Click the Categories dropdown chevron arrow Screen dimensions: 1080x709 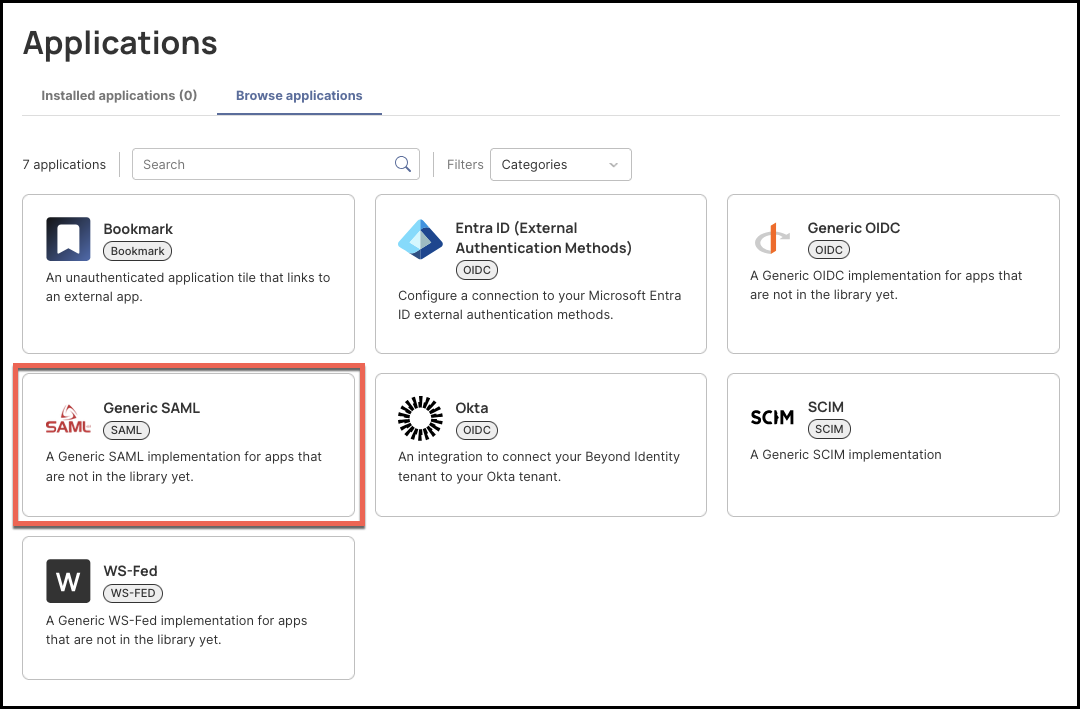click(613, 165)
